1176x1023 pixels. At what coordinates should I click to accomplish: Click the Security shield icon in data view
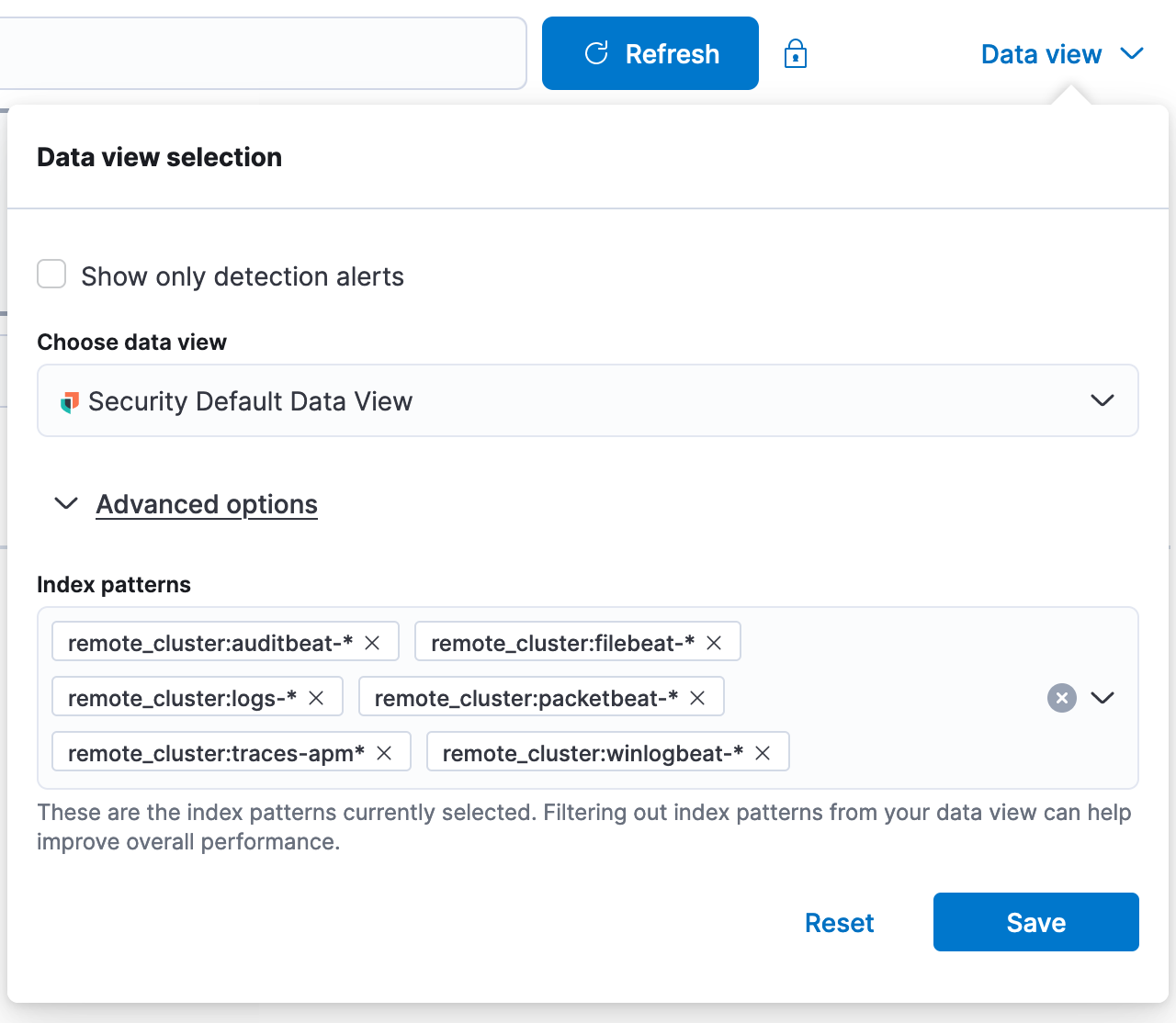(69, 402)
